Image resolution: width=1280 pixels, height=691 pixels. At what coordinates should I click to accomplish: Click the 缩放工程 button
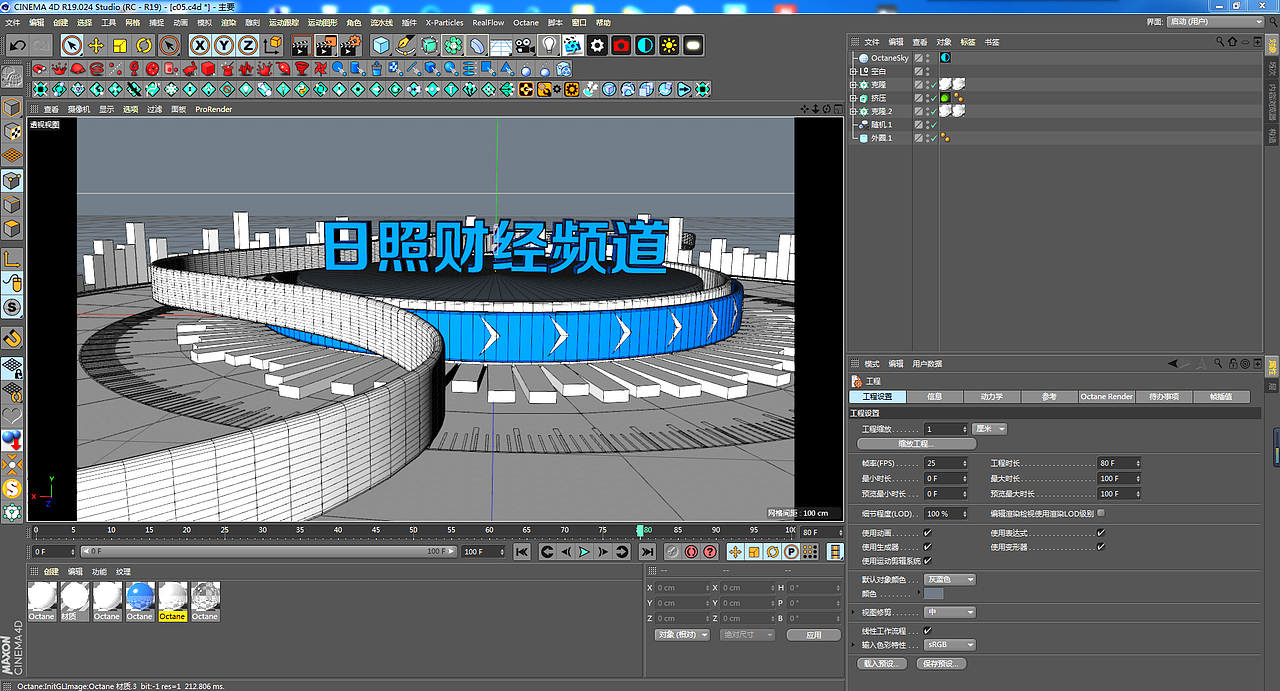[917, 443]
